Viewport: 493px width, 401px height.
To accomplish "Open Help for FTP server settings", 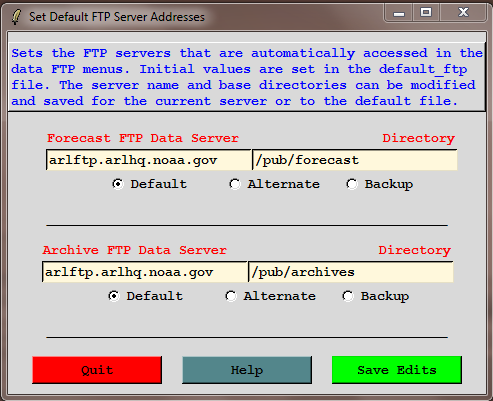I will [247, 370].
